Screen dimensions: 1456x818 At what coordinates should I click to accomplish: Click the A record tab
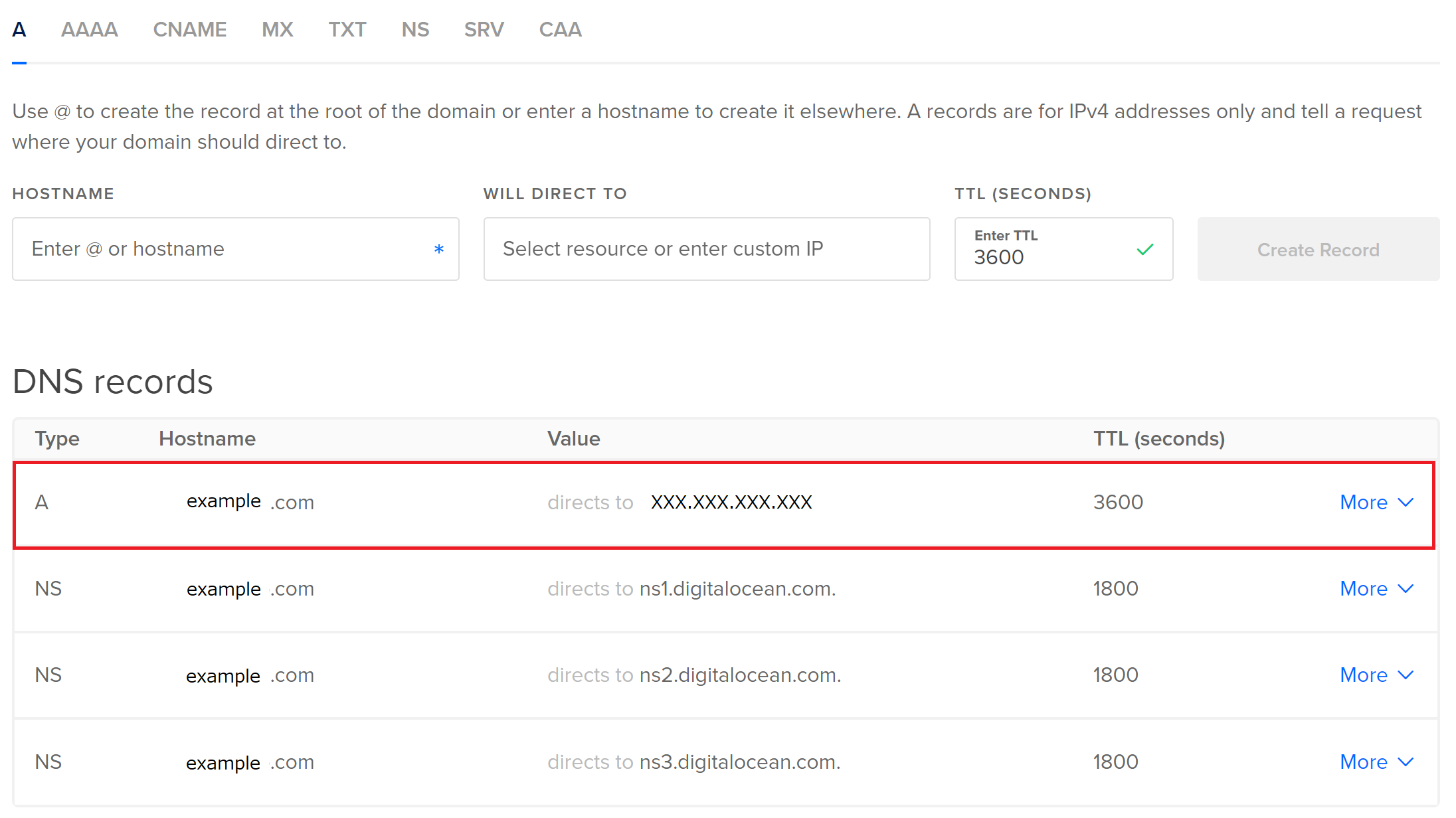pos(19,30)
